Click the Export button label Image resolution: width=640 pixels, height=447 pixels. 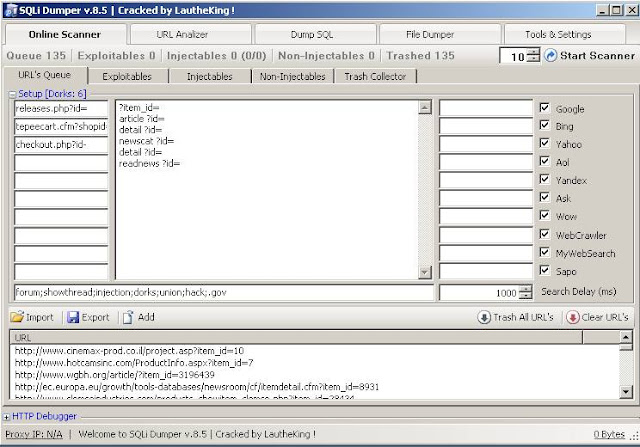click(96, 317)
